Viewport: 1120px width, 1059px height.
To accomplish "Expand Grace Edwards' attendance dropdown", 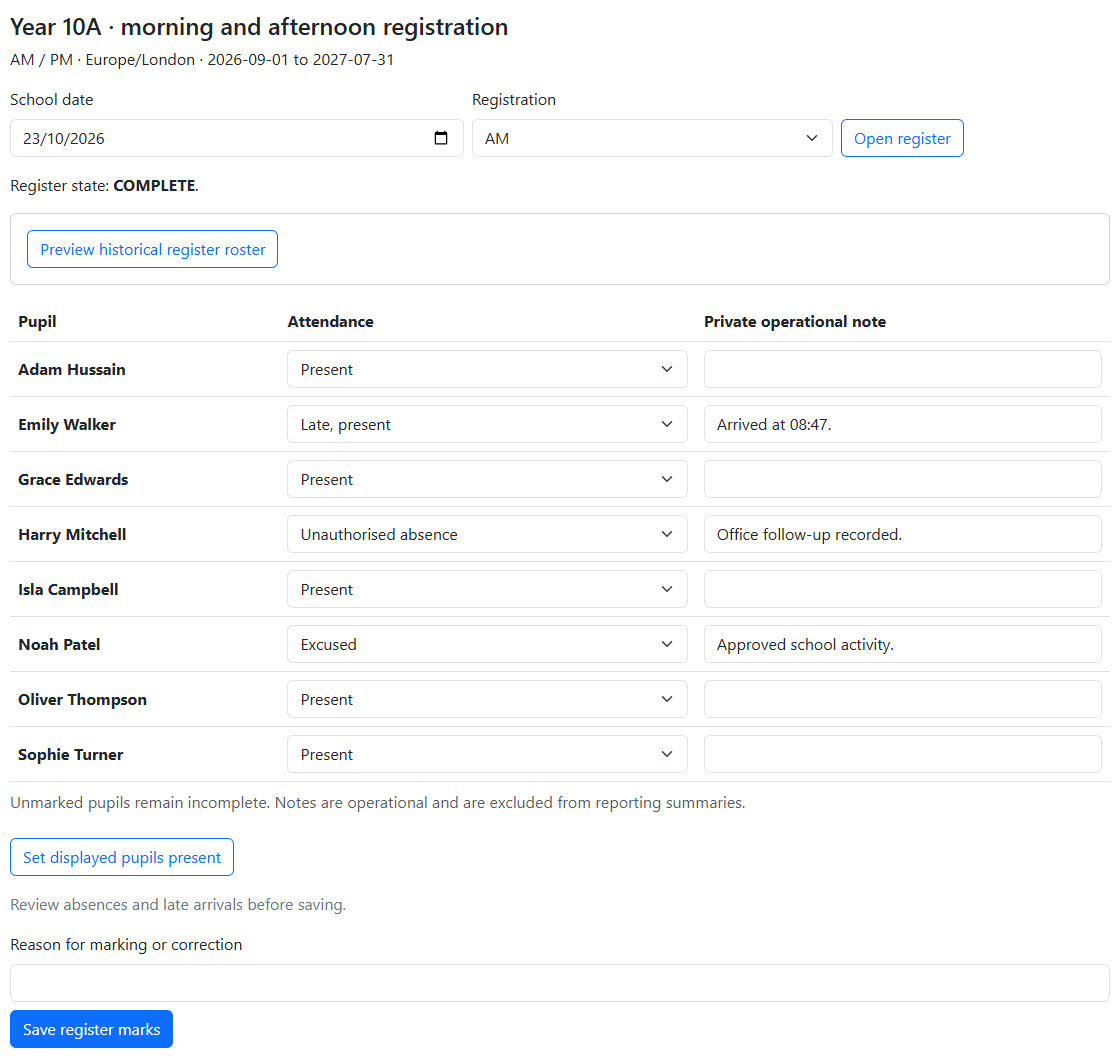I will (x=487, y=479).
